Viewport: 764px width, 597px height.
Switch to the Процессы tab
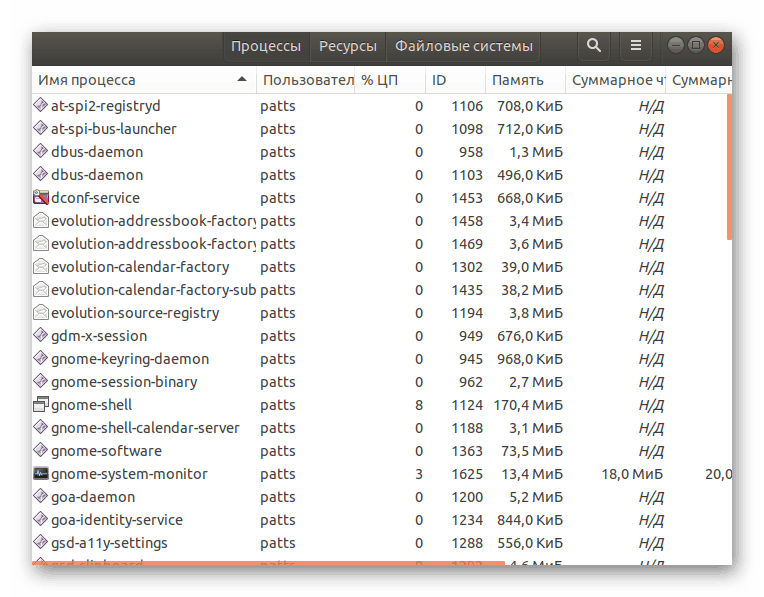click(x=266, y=46)
